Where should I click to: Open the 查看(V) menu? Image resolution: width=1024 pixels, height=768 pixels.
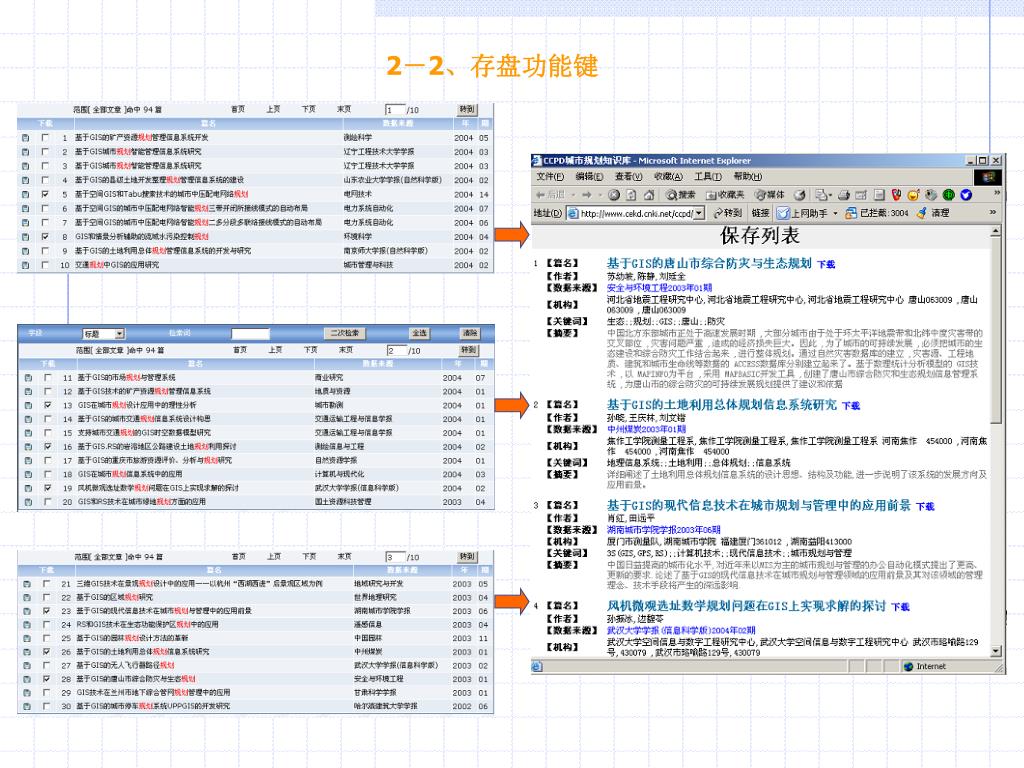[x=628, y=176]
